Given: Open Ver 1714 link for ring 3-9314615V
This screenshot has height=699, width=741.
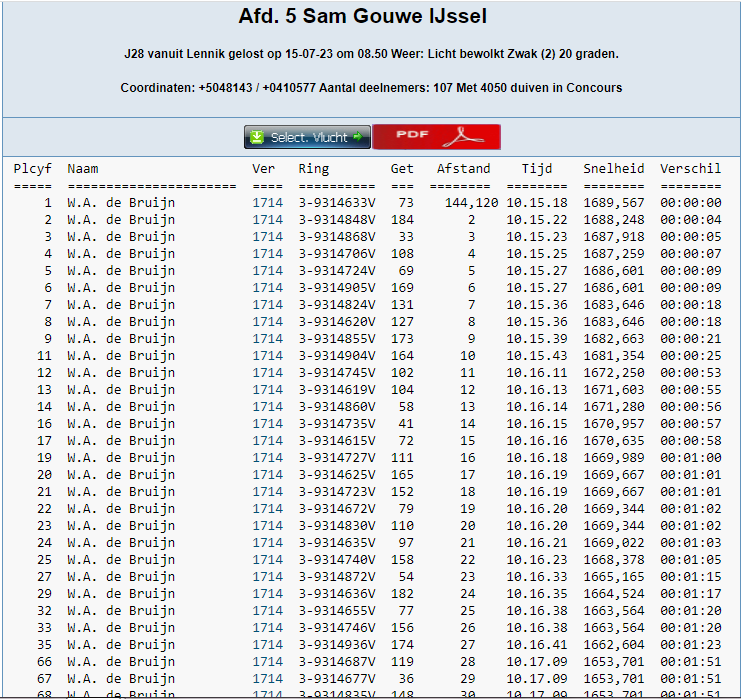Looking at the screenshot, I should coord(267,441).
